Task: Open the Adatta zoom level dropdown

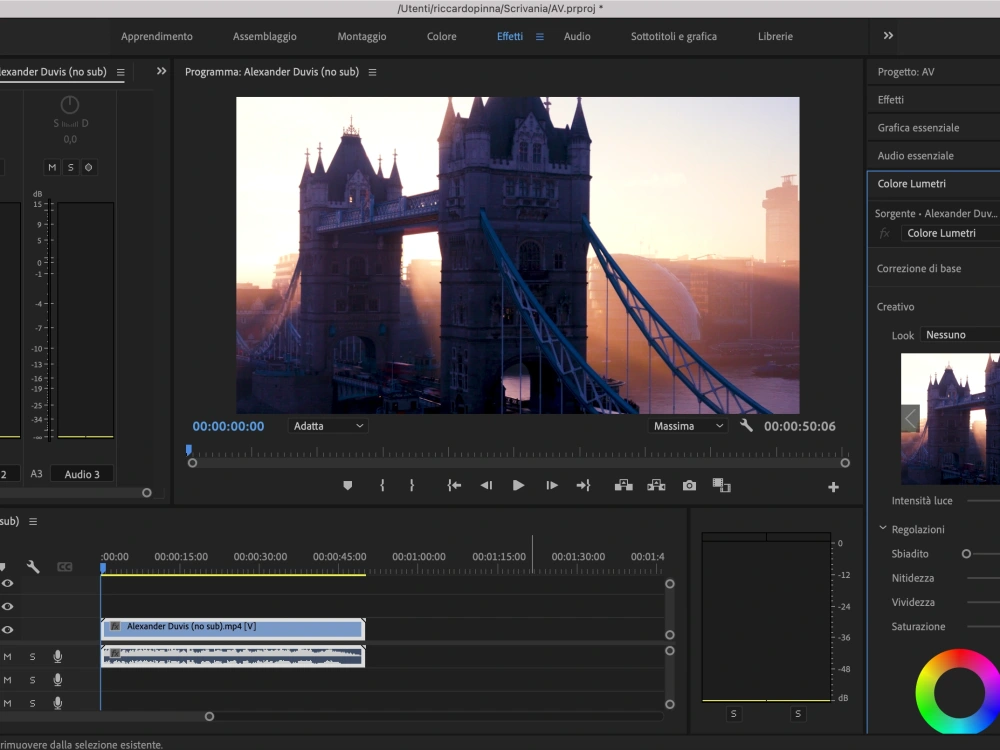Action: 328,426
